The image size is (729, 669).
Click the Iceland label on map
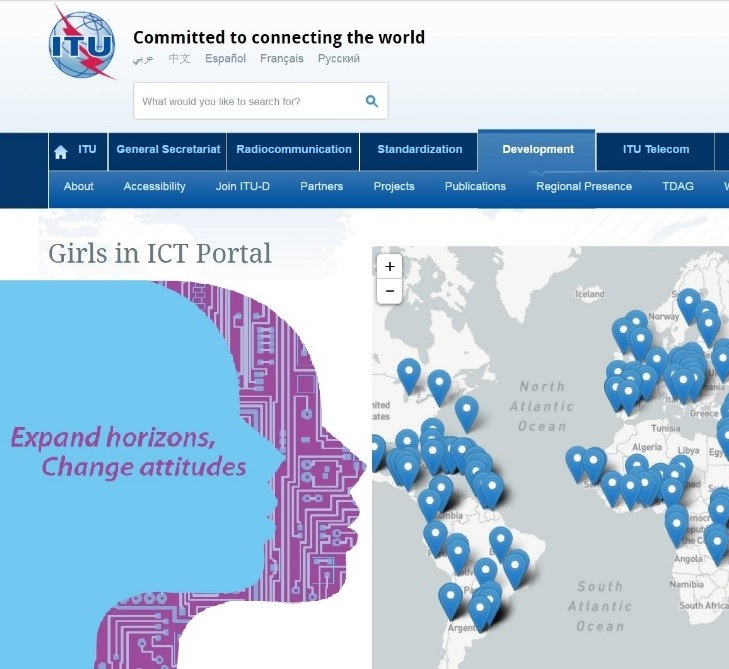click(590, 294)
